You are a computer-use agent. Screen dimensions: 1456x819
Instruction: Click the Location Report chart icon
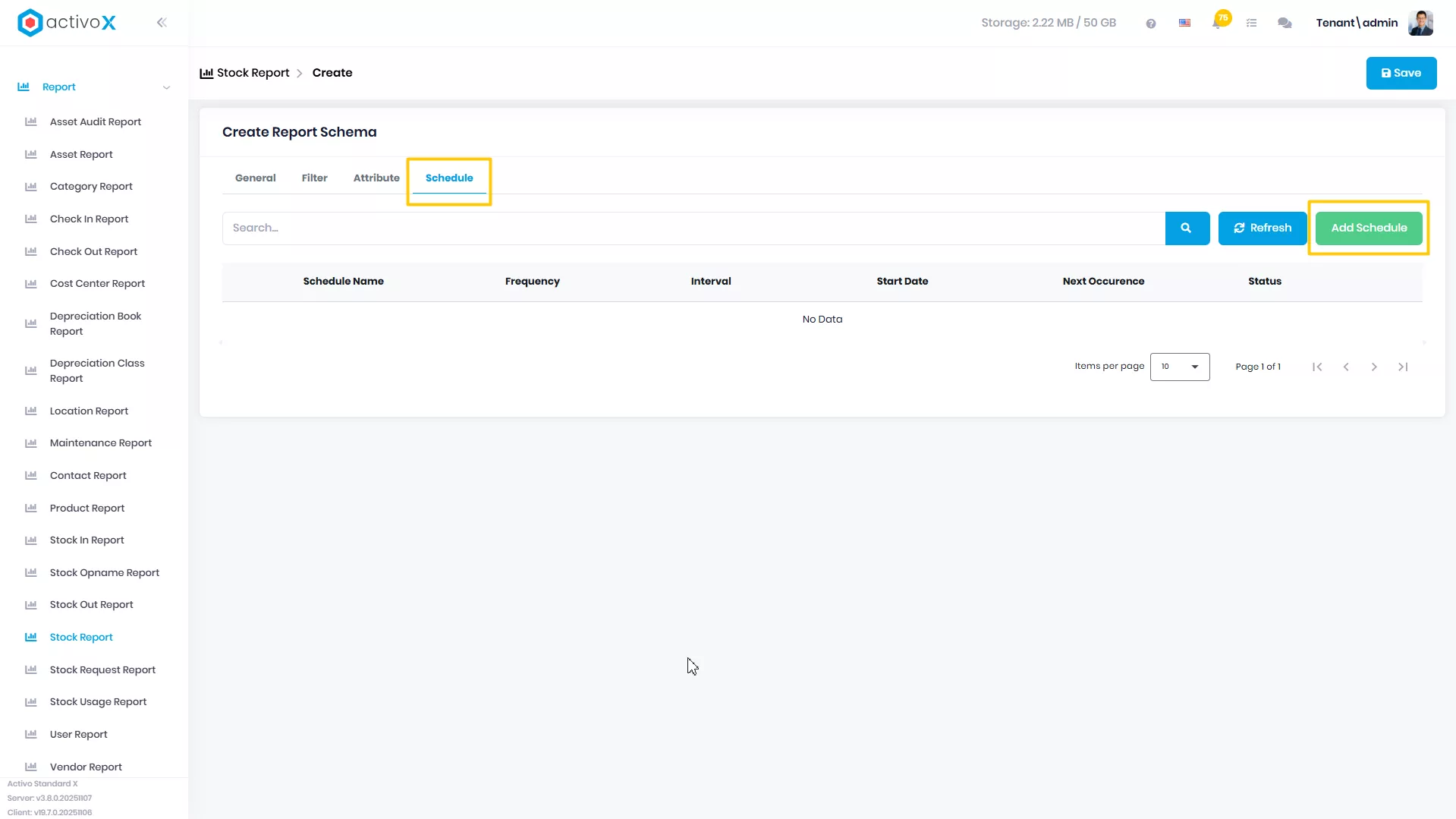31,411
